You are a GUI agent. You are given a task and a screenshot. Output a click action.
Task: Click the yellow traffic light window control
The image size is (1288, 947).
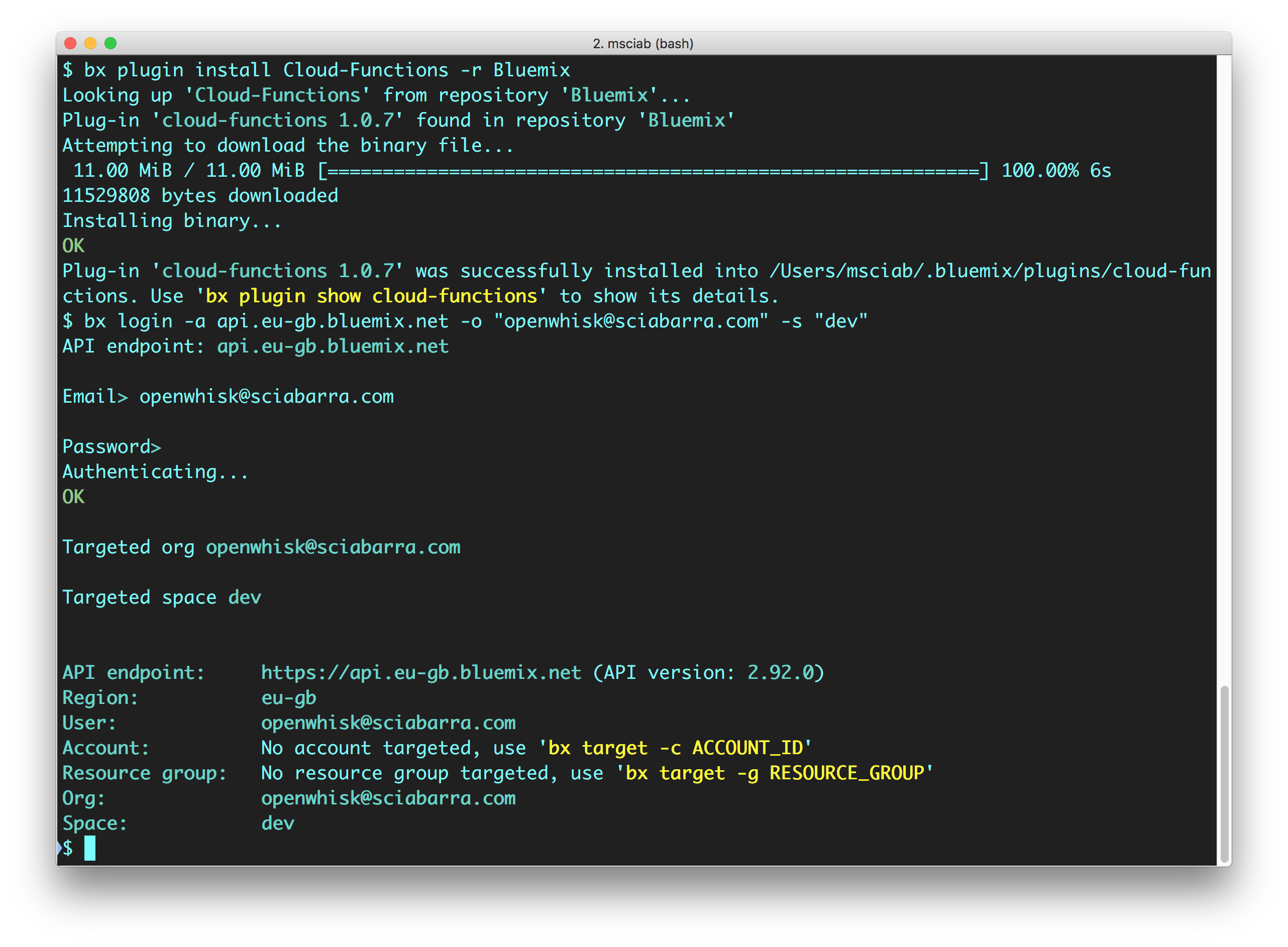click(90, 43)
